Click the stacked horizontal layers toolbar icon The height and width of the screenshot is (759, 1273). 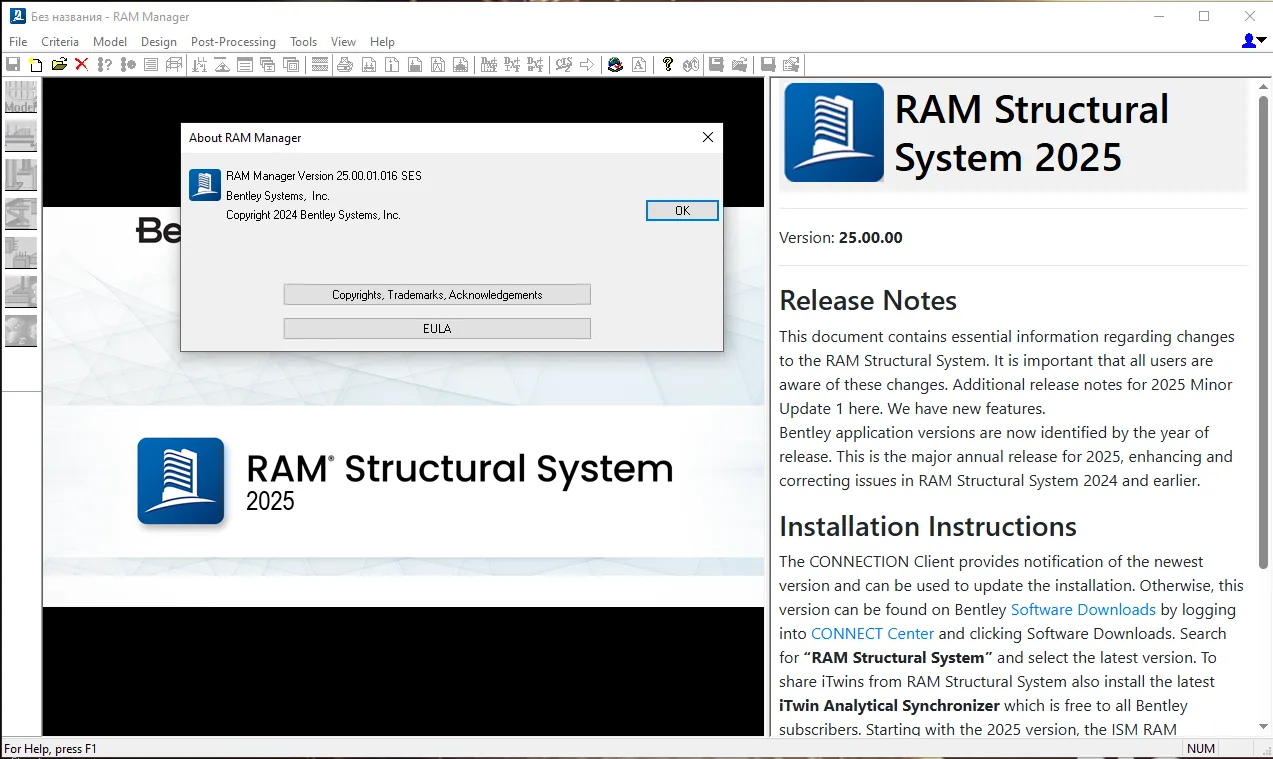pos(320,65)
